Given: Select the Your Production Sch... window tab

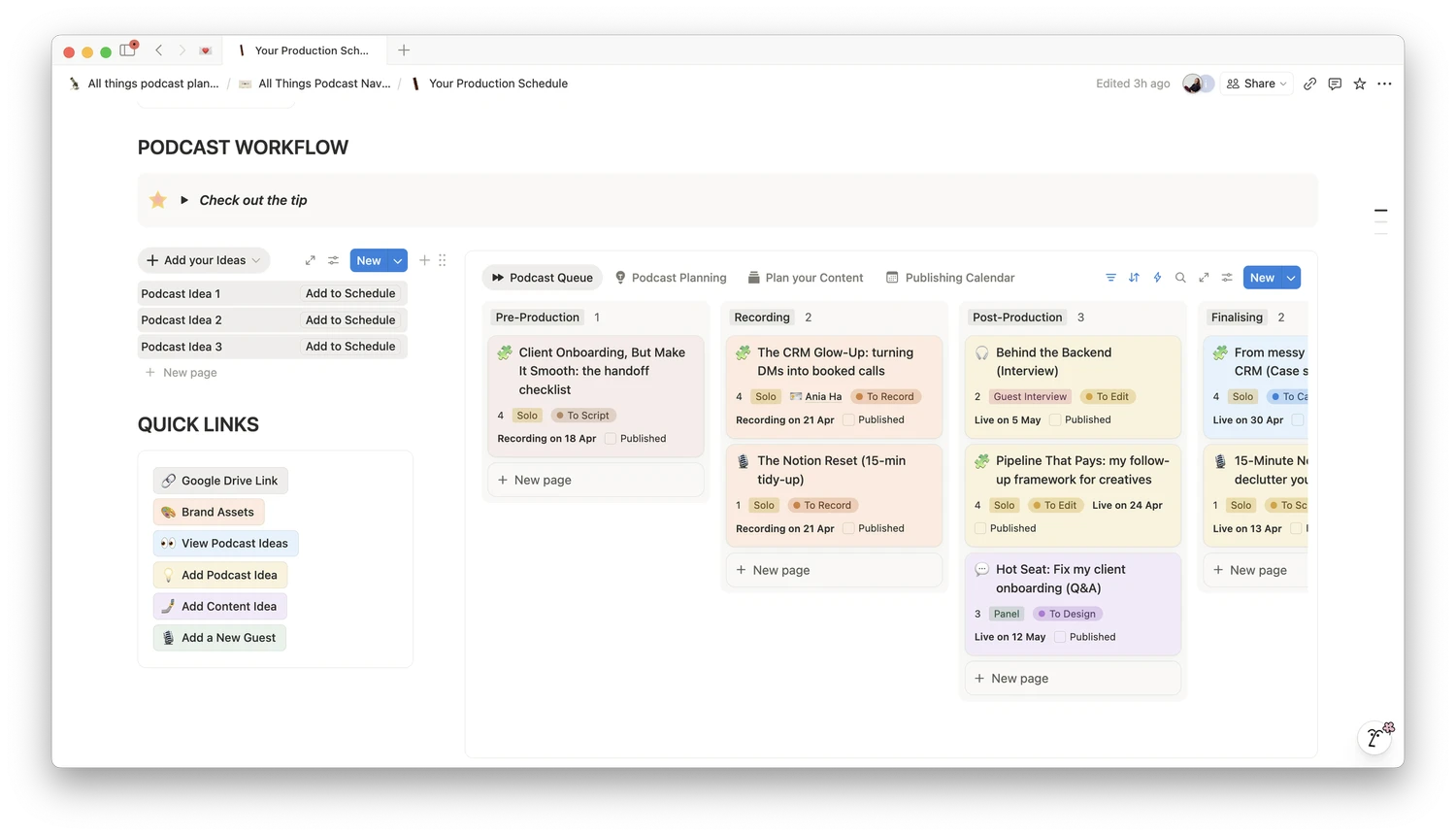Looking at the screenshot, I should click(x=305, y=50).
